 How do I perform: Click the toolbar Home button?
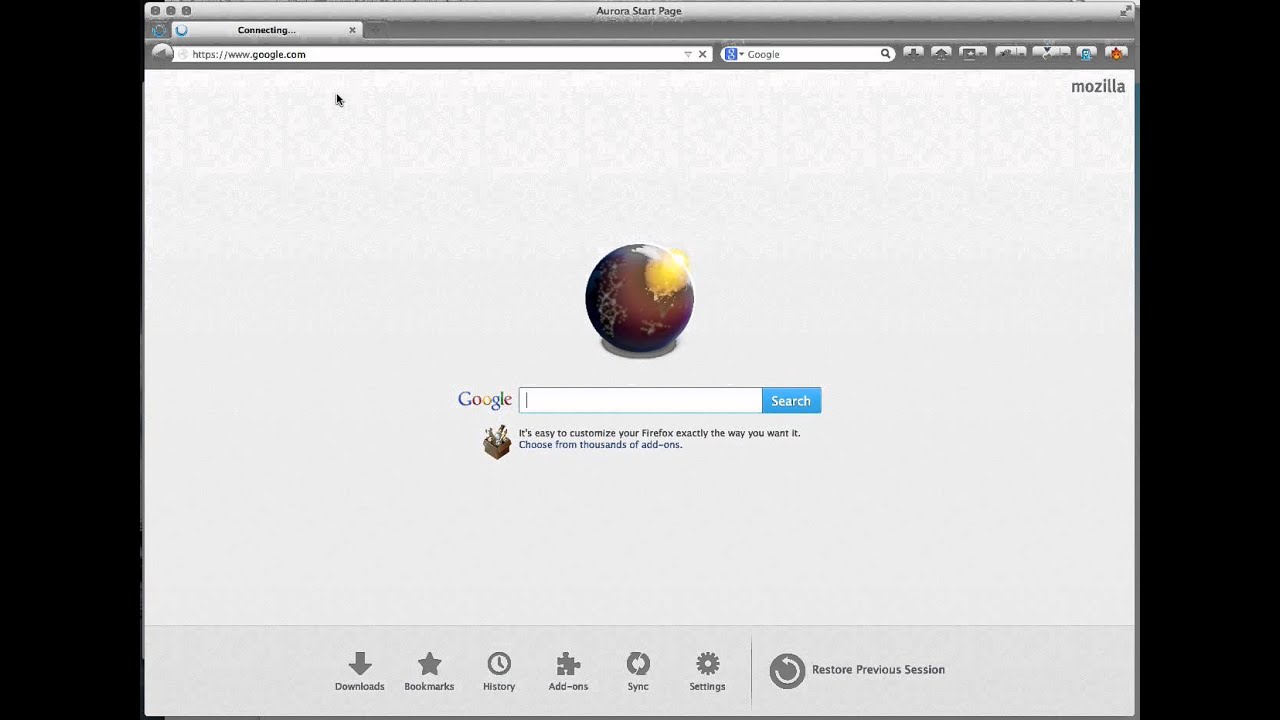tap(941, 53)
